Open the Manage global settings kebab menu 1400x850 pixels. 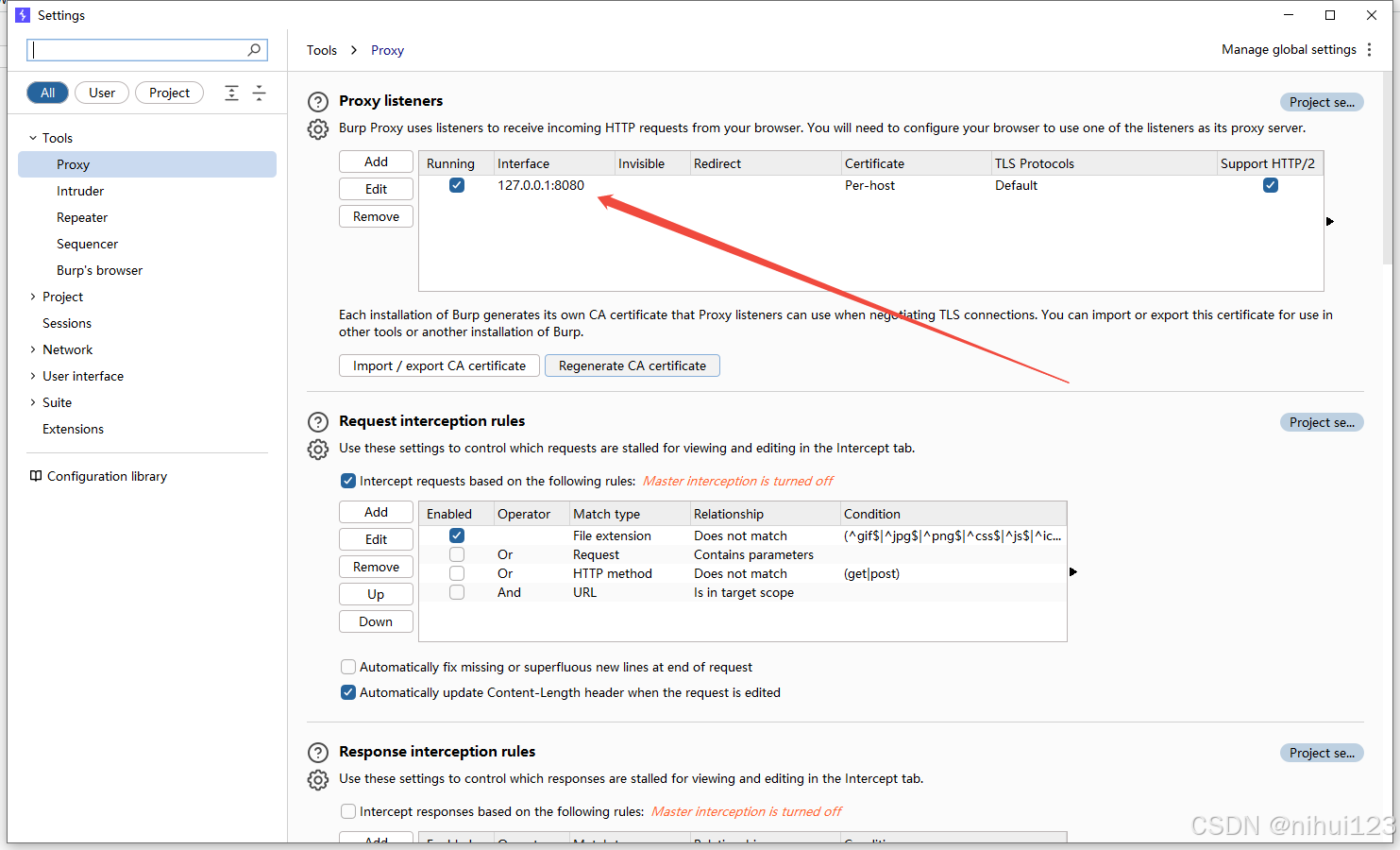1369,49
